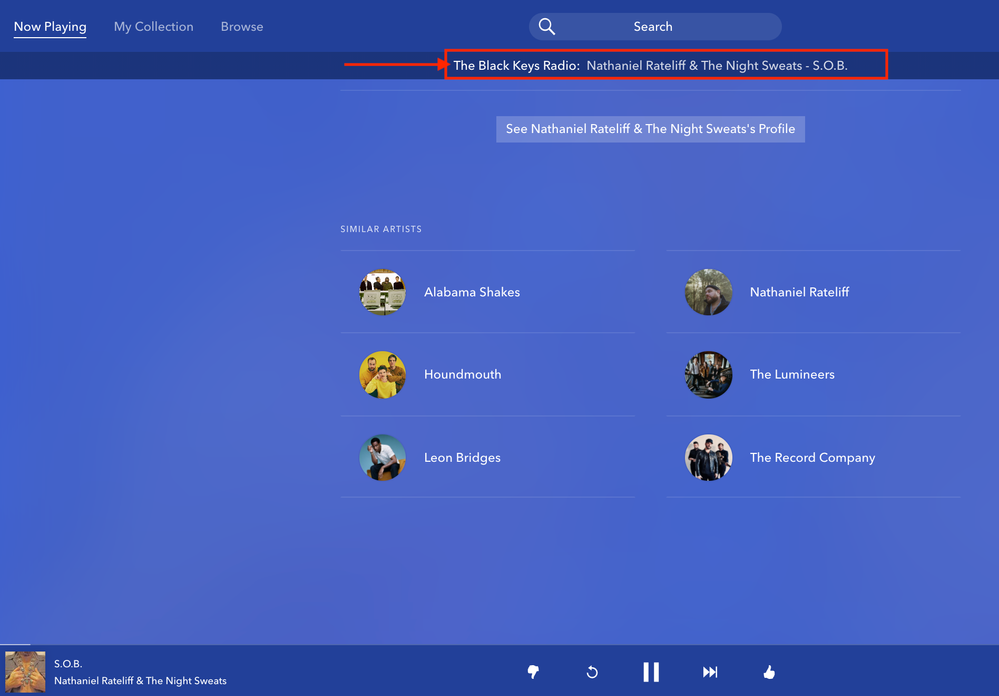Select Houndmouth from similar artists

[462, 375]
